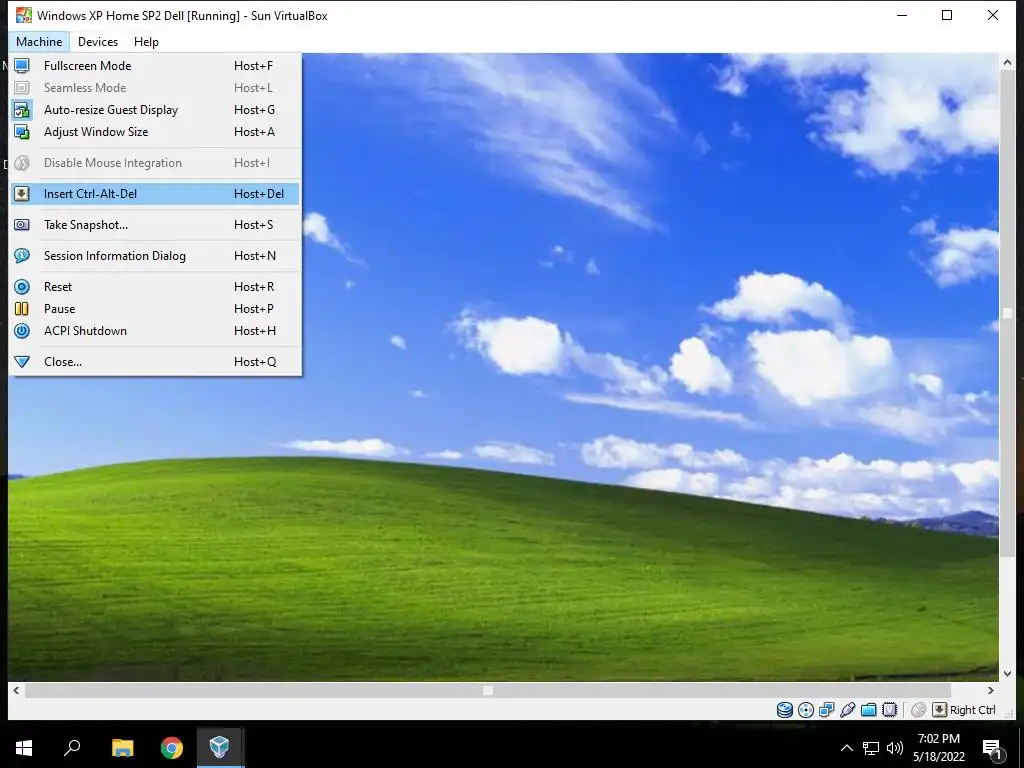
Task: Expand the hidden system tray icons chevron
Action: (846, 748)
